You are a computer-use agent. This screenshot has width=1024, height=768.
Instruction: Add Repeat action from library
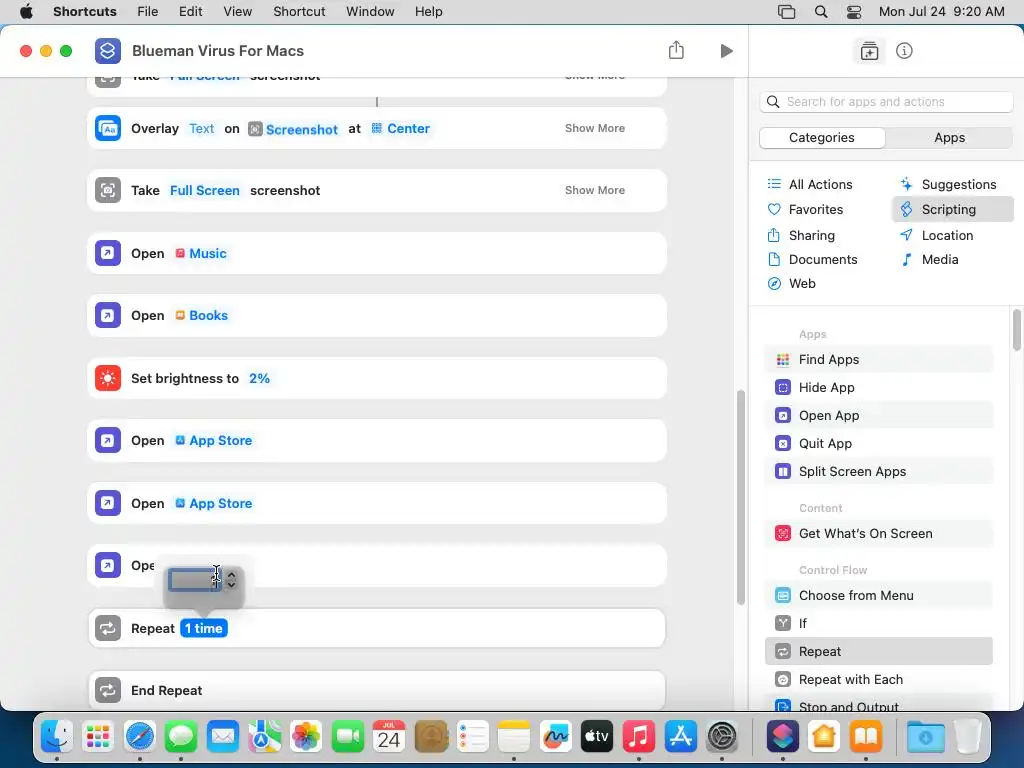pyautogui.click(x=878, y=652)
